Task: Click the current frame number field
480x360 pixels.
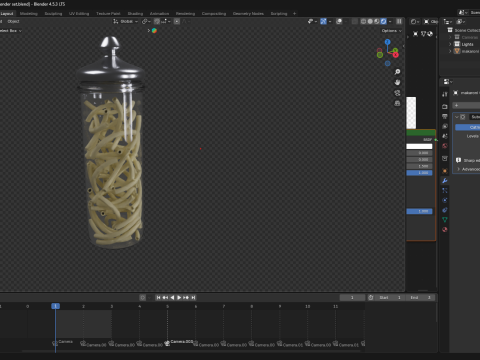Action: [x=352, y=297]
